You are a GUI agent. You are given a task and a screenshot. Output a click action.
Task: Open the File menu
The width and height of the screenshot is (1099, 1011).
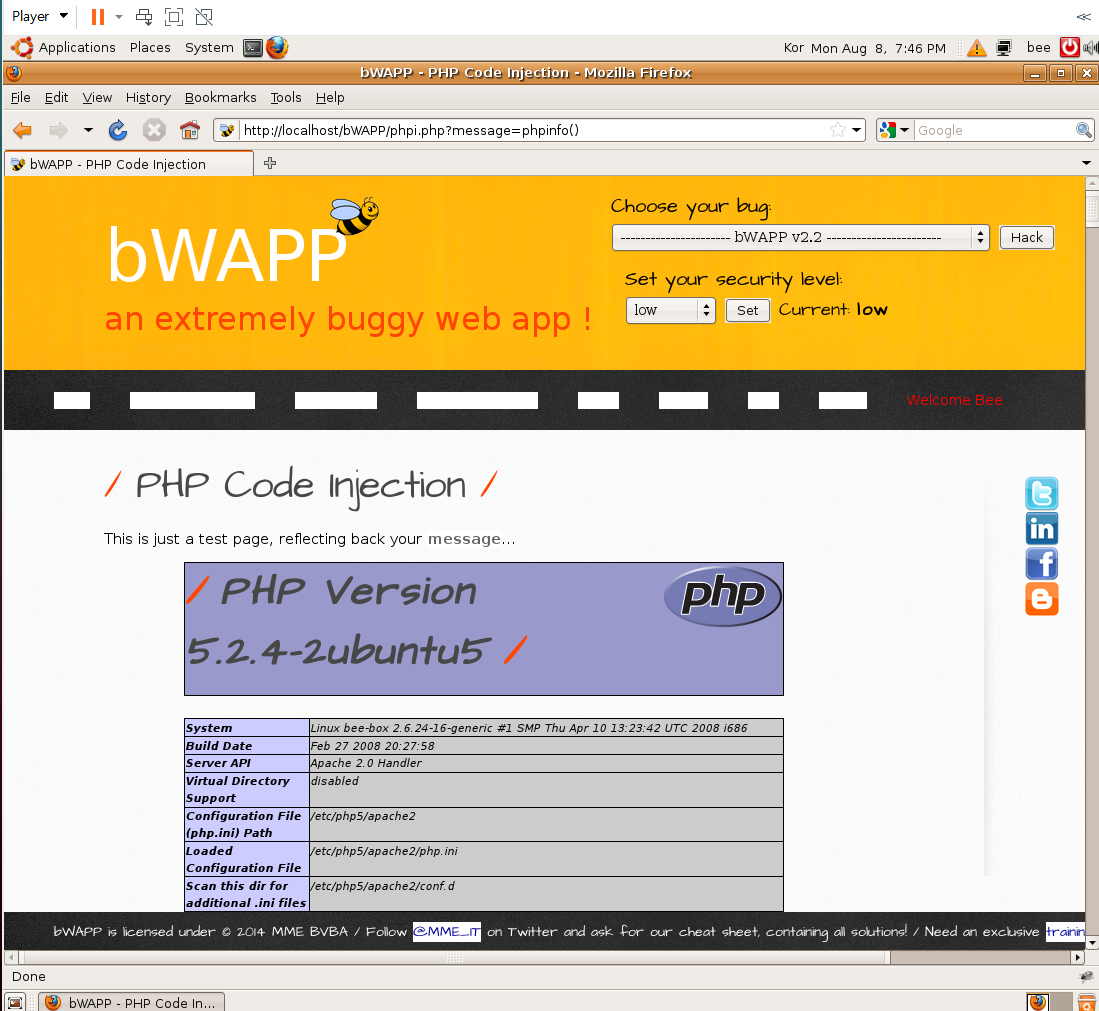click(20, 97)
